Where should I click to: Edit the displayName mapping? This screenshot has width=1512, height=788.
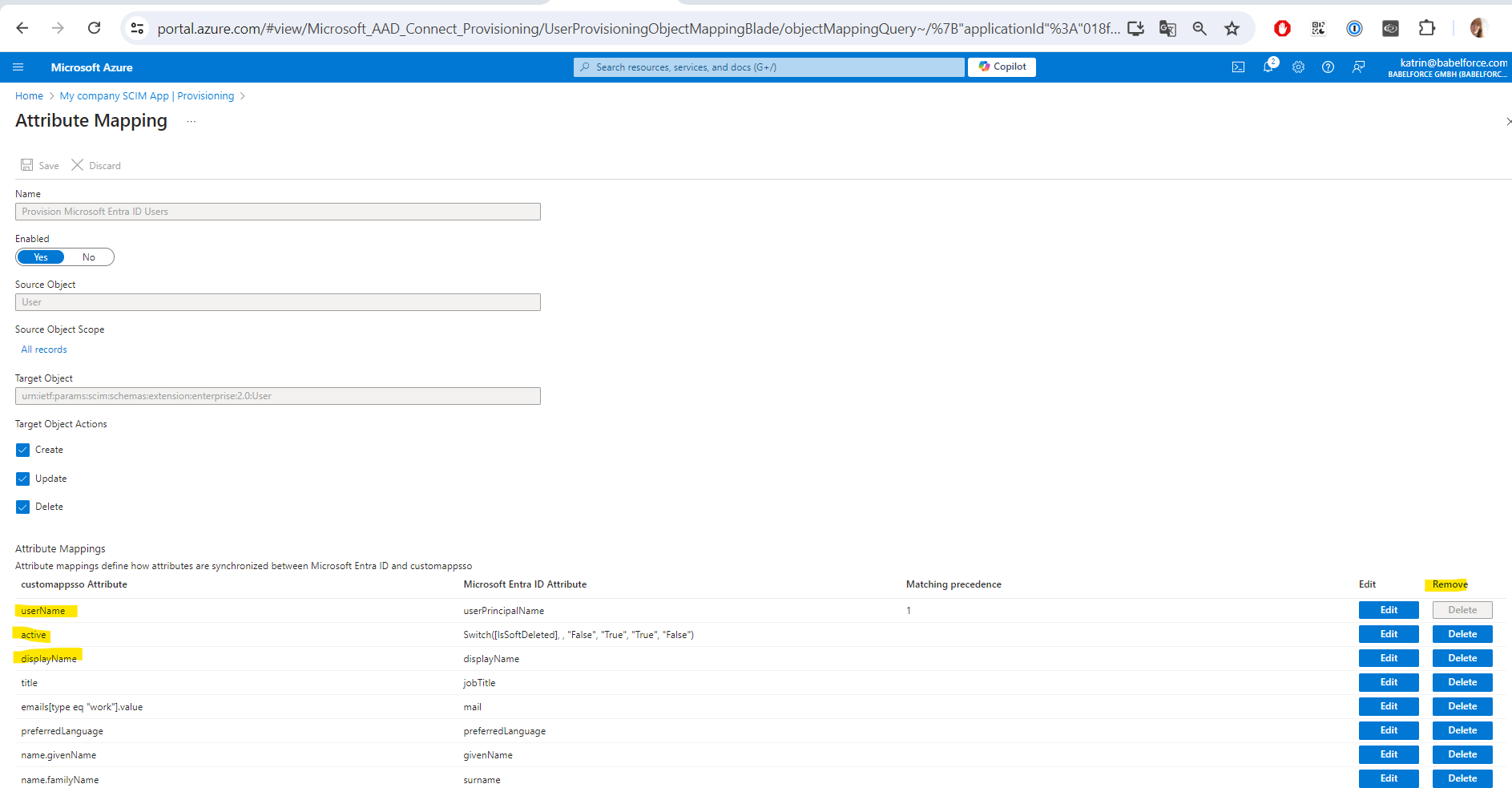coord(1389,658)
